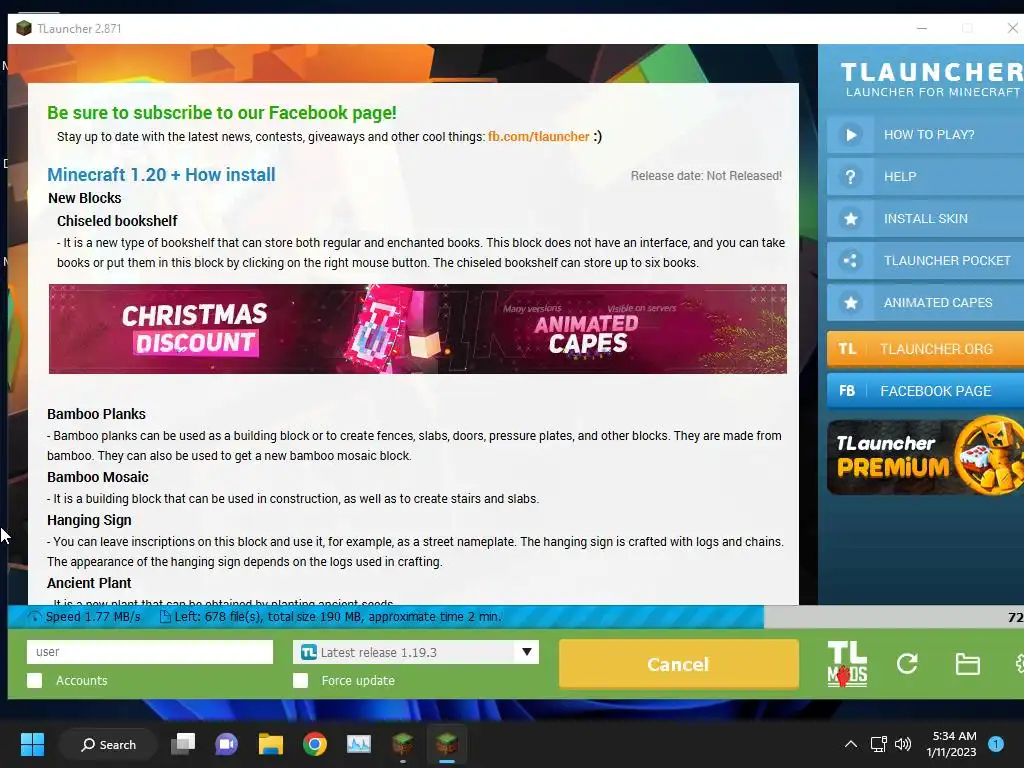Viewport: 1024px width, 768px height.
Task: Click the 'Speed 1.77 MB/s' status text
Action: click(93, 616)
